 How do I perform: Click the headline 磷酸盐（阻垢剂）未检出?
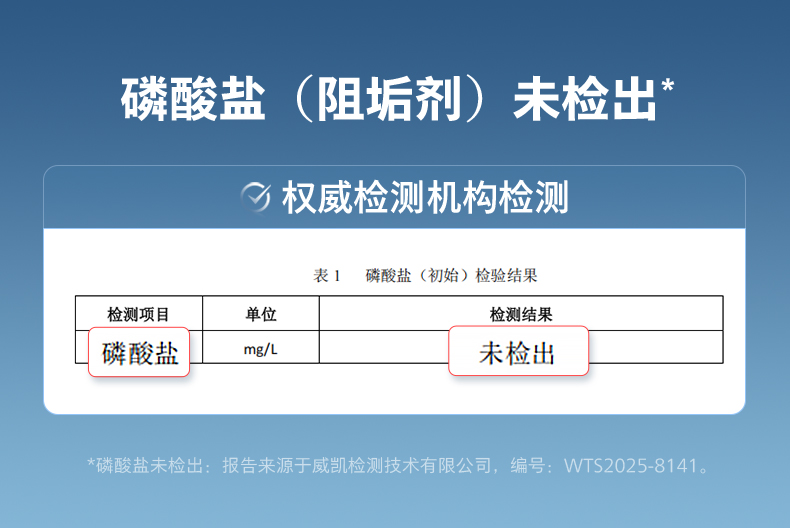397,99
